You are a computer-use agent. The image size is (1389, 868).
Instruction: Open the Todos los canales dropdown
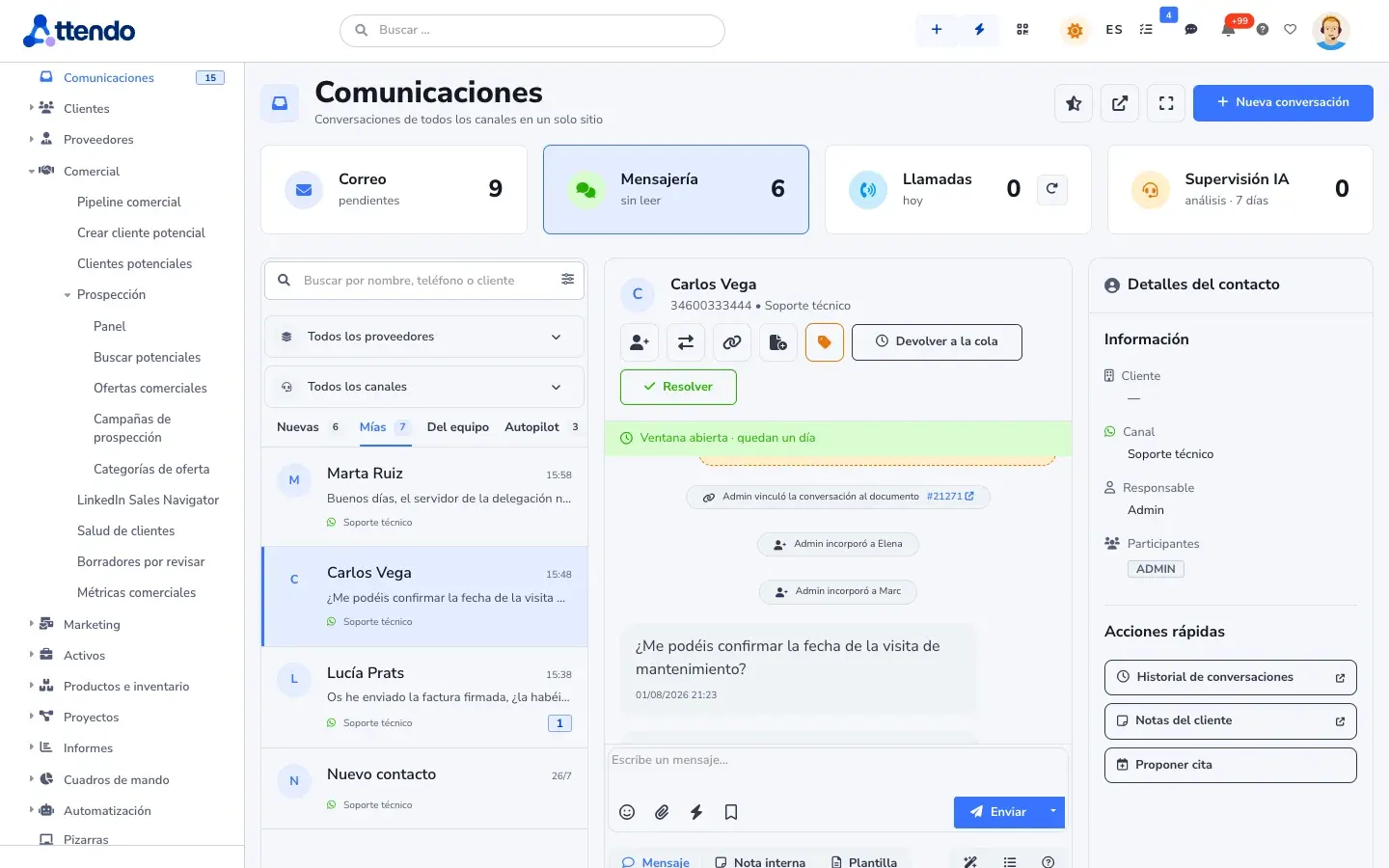pyautogui.click(x=424, y=387)
